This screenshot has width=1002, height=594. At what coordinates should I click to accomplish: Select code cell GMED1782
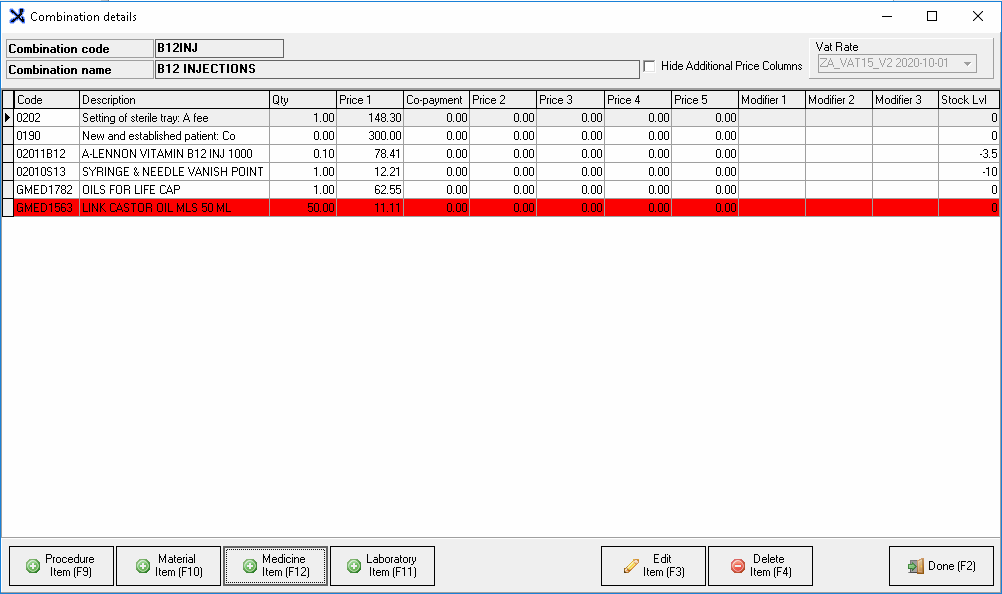pos(47,189)
